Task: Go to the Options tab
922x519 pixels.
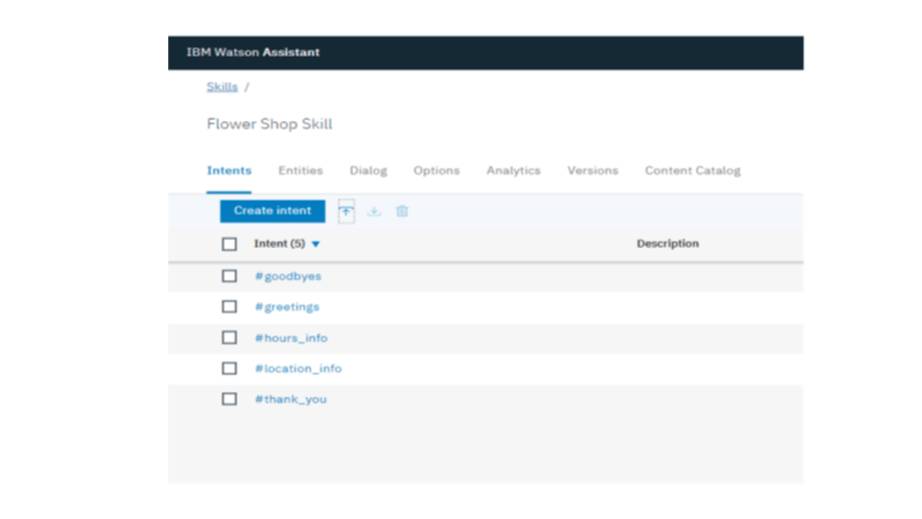Action: [436, 171]
